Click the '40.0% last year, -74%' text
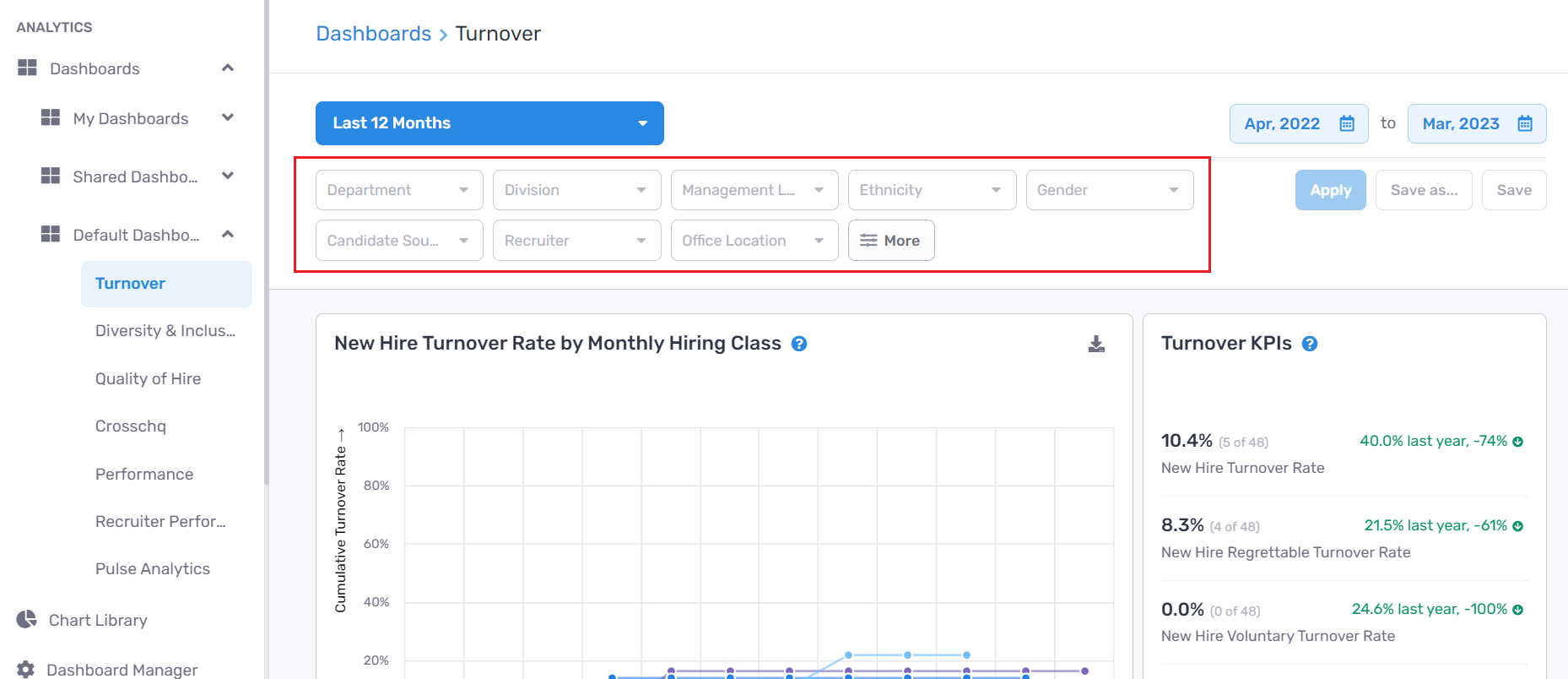 click(x=1433, y=441)
